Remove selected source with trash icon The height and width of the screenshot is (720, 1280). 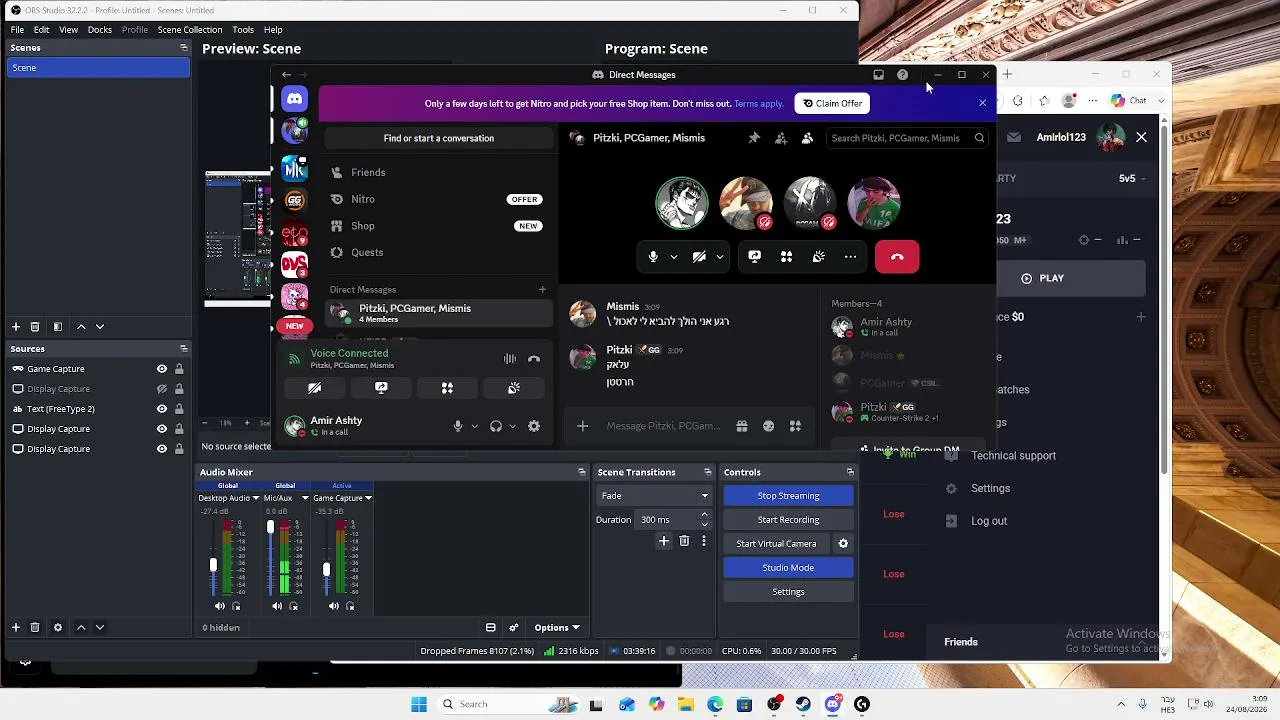point(35,627)
